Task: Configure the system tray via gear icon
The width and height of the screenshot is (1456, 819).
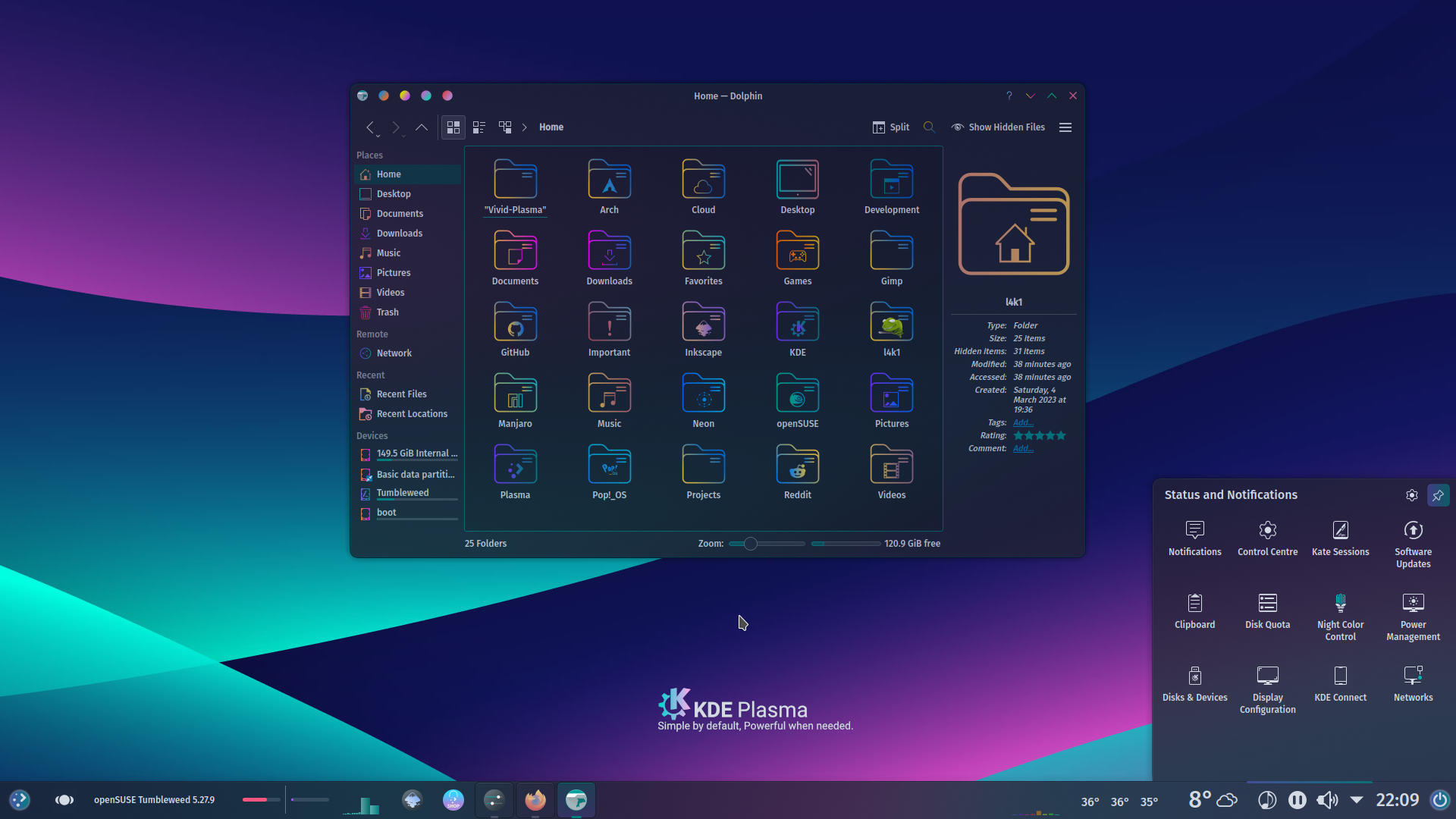Action: pyautogui.click(x=1411, y=495)
